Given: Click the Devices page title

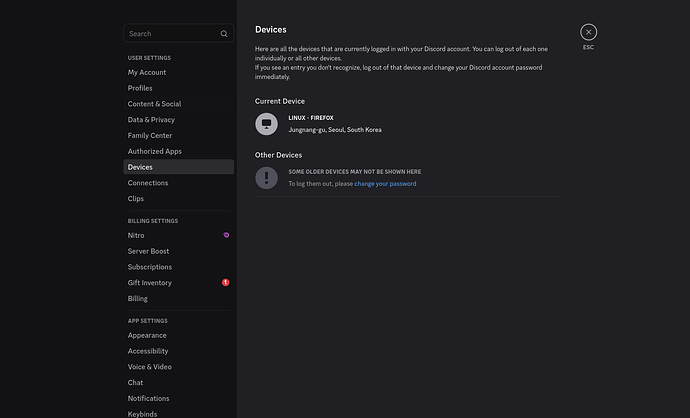Looking at the screenshot, I should click(x=271, y=29).
